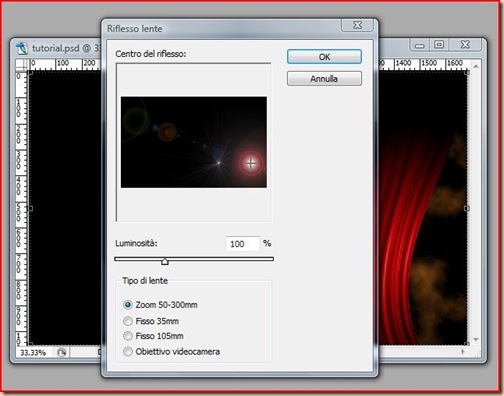Image resolution: width=504 pixels, height=396 pixels.
Task: Click the status bar icon beside the zoom percentage
Action: [x=62, y=352]
